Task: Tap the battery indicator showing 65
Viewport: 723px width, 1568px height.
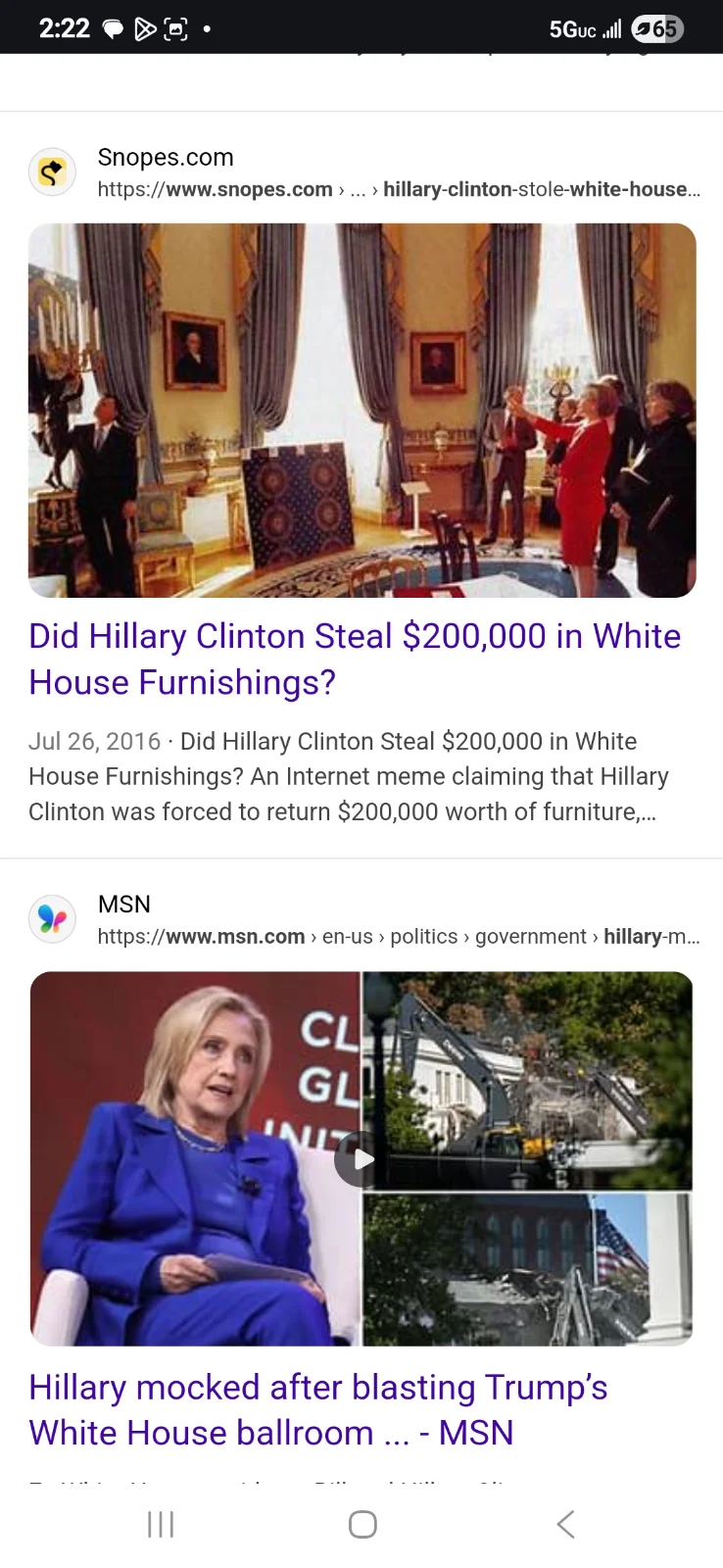Action: tap(657, 29)
